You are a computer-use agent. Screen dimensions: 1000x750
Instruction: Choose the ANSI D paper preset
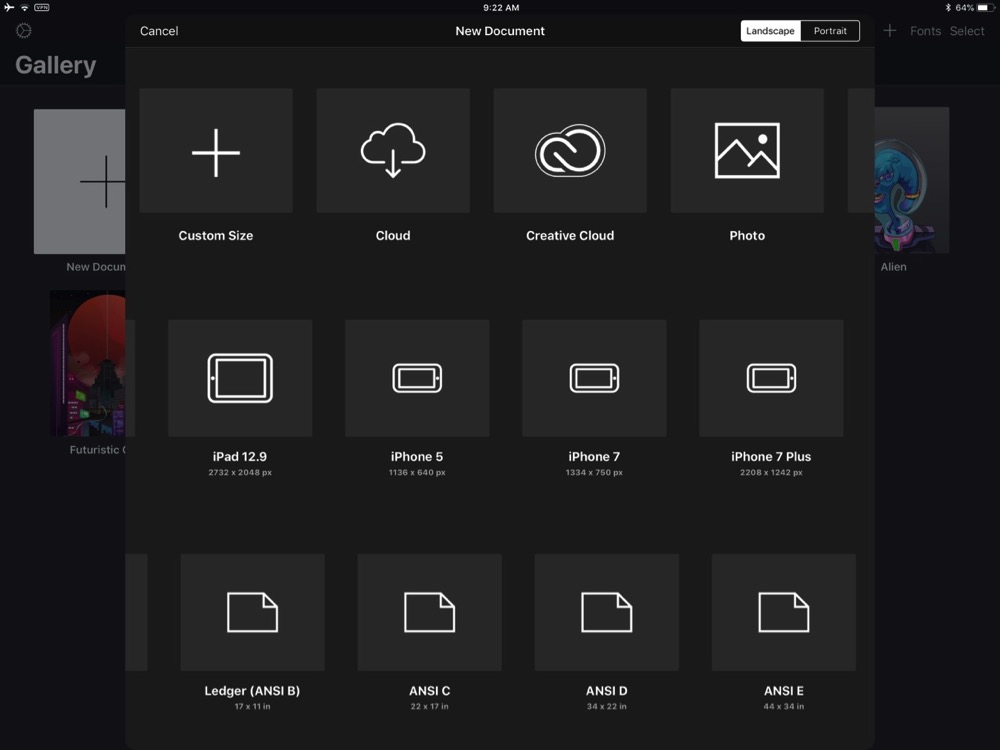[x=607, y=612]
